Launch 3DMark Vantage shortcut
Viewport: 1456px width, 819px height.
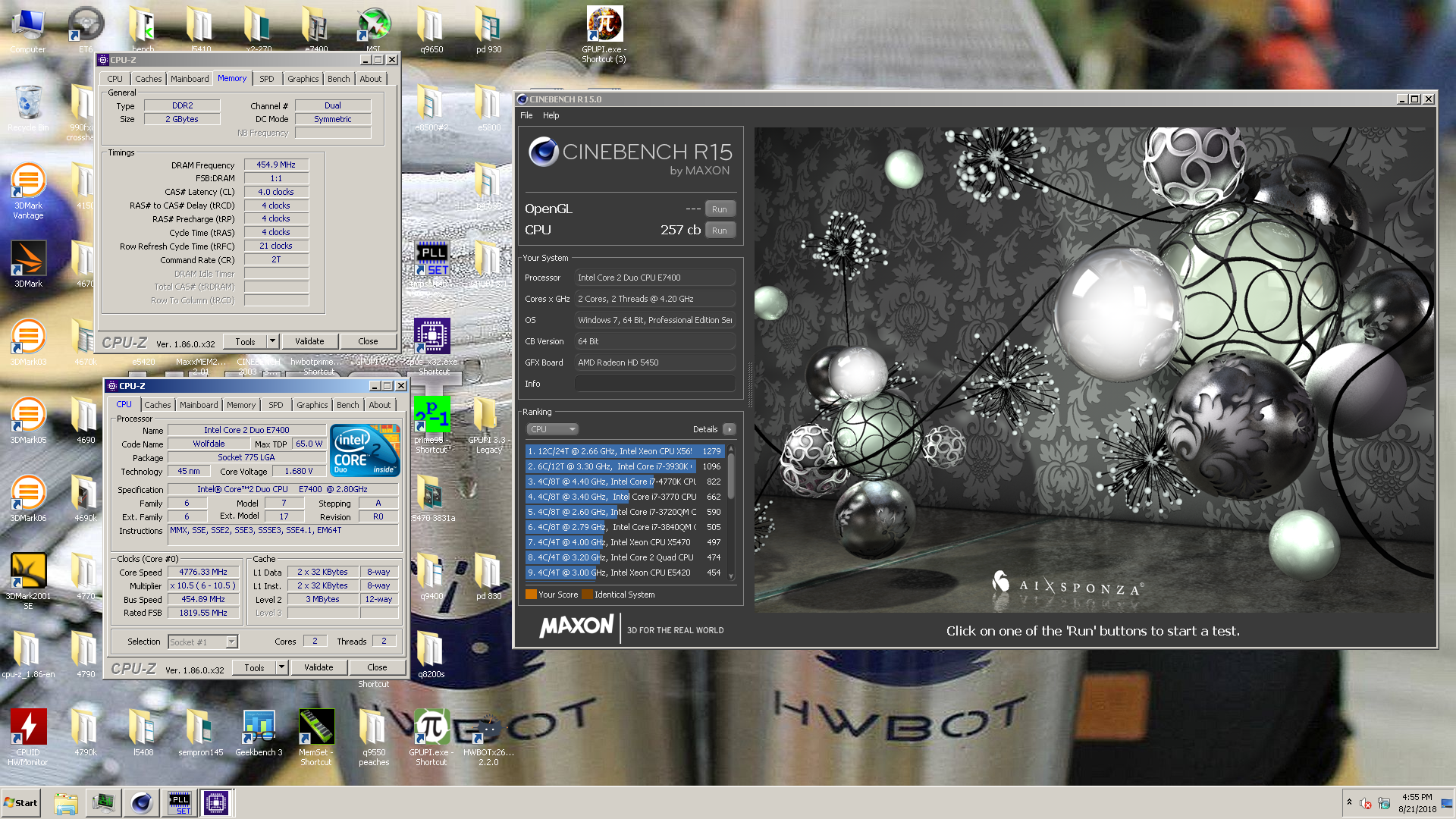pos(28,191)
